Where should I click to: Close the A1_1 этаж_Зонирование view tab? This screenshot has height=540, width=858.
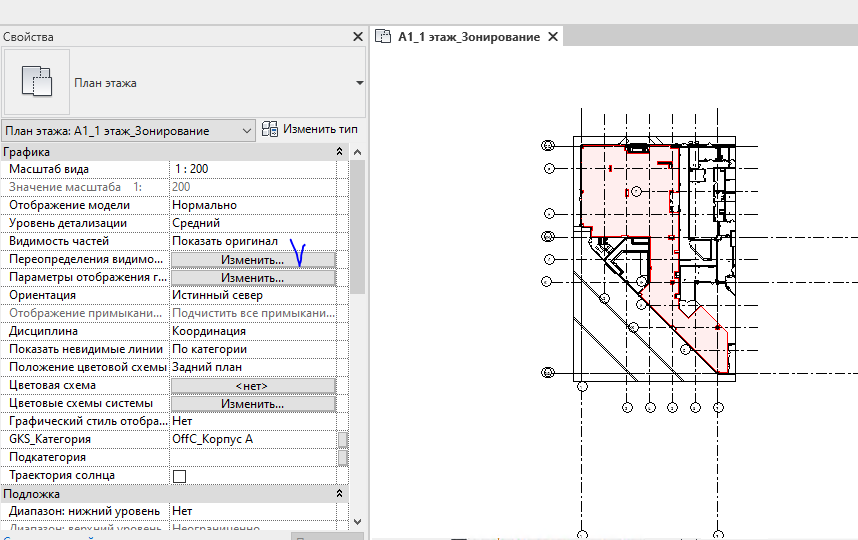[x=553, y=37]
